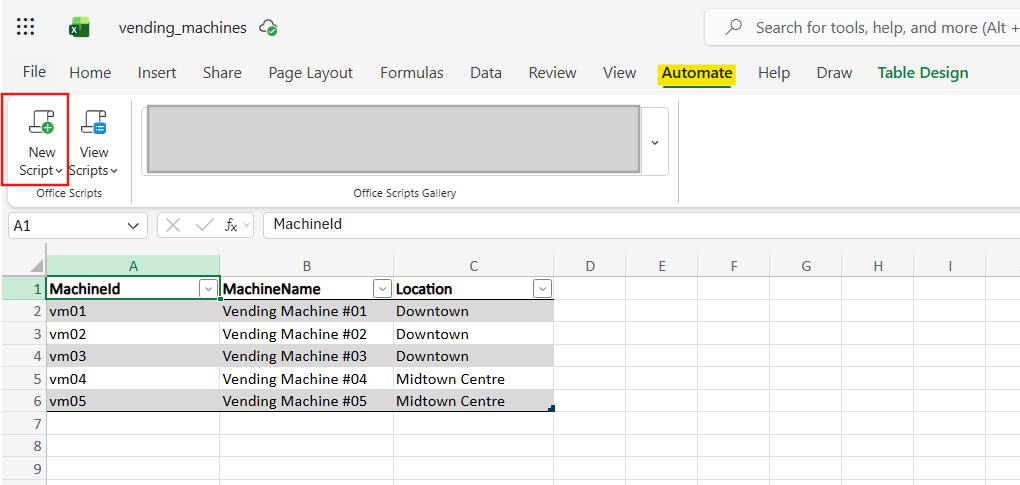Open the MachineName filter dropdown

[x=382, y=289]
